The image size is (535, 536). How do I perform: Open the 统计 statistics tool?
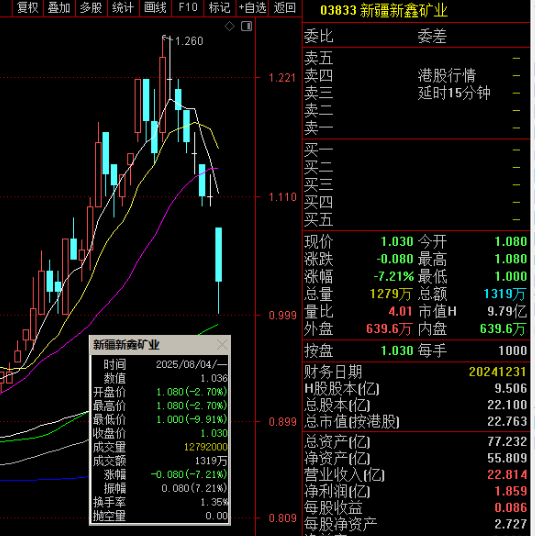pyautogui.click(x=123, y=8)
